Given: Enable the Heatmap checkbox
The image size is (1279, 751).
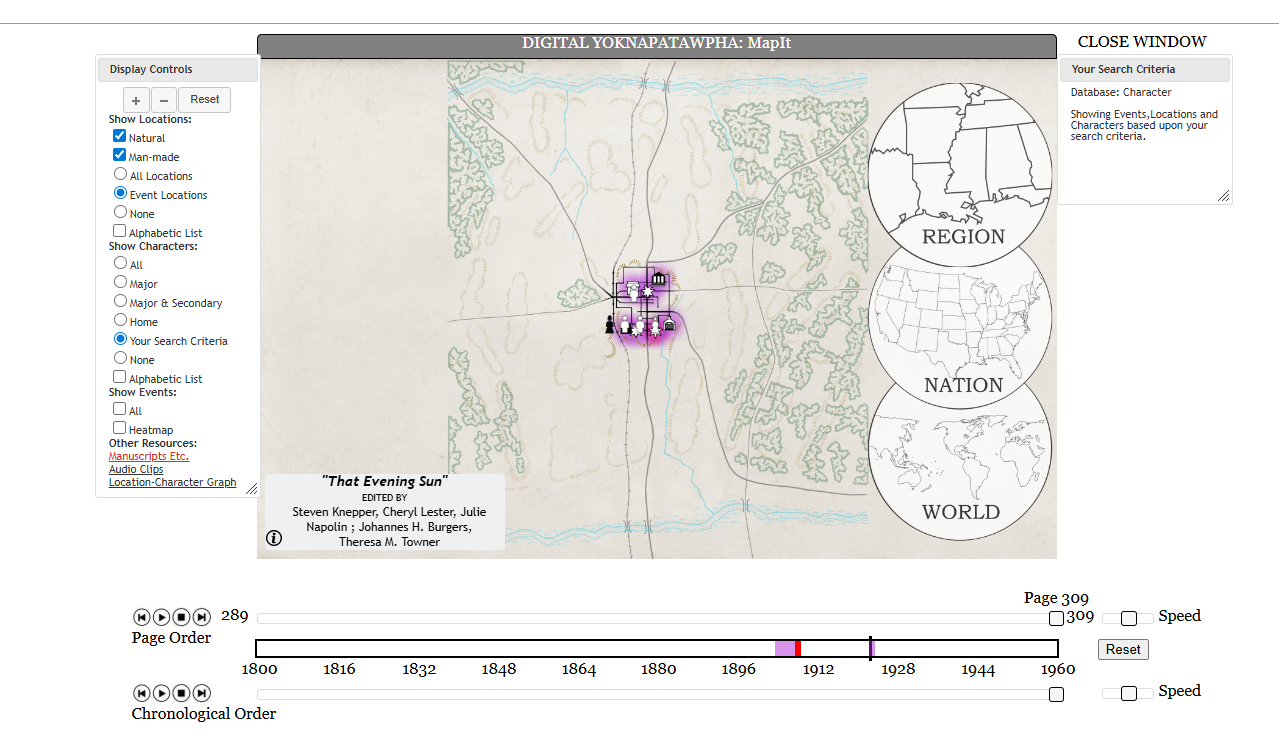Looking at the screenshot, I should coord(120,428).
